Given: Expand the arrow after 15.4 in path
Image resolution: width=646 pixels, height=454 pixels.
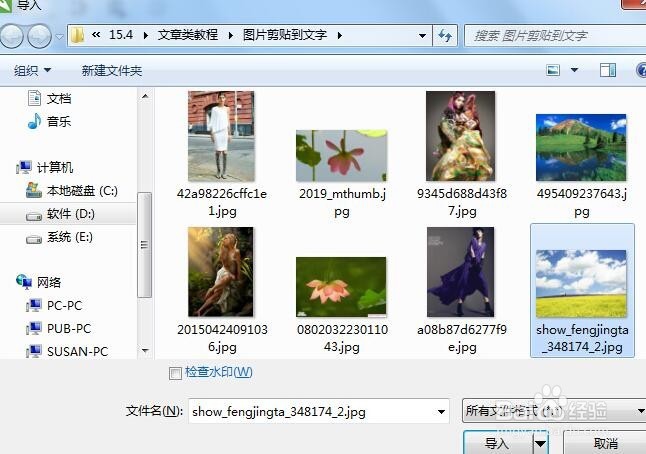Looking at the screenshot, I should (145, 35).
